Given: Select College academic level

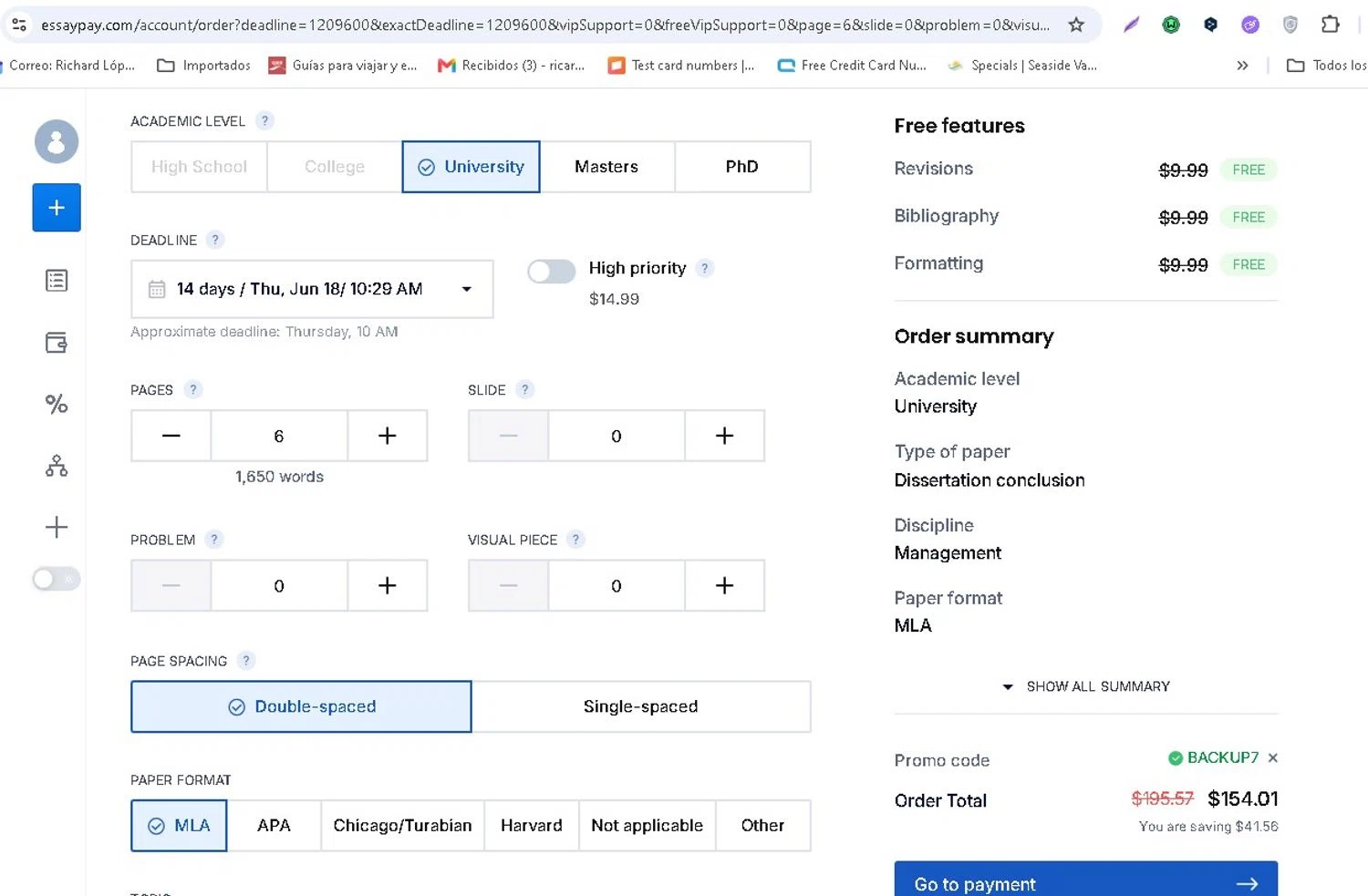Looking at the screenshot, I should point(335,167).
